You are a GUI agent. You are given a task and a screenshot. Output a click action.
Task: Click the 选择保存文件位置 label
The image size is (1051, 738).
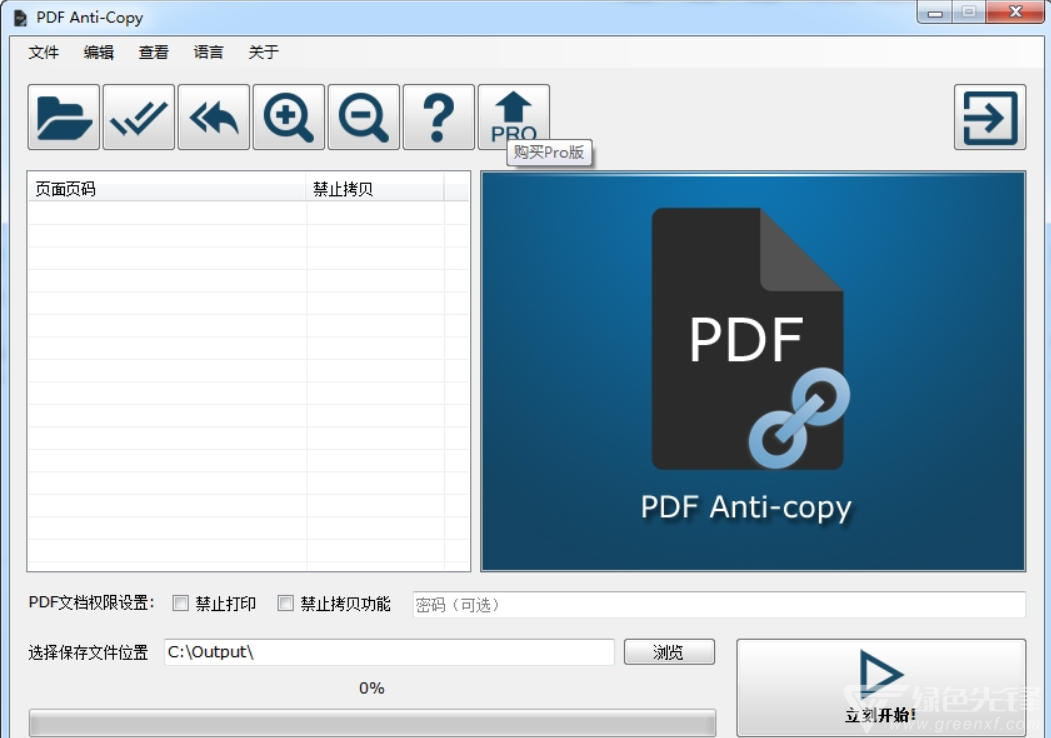(88, 652)
